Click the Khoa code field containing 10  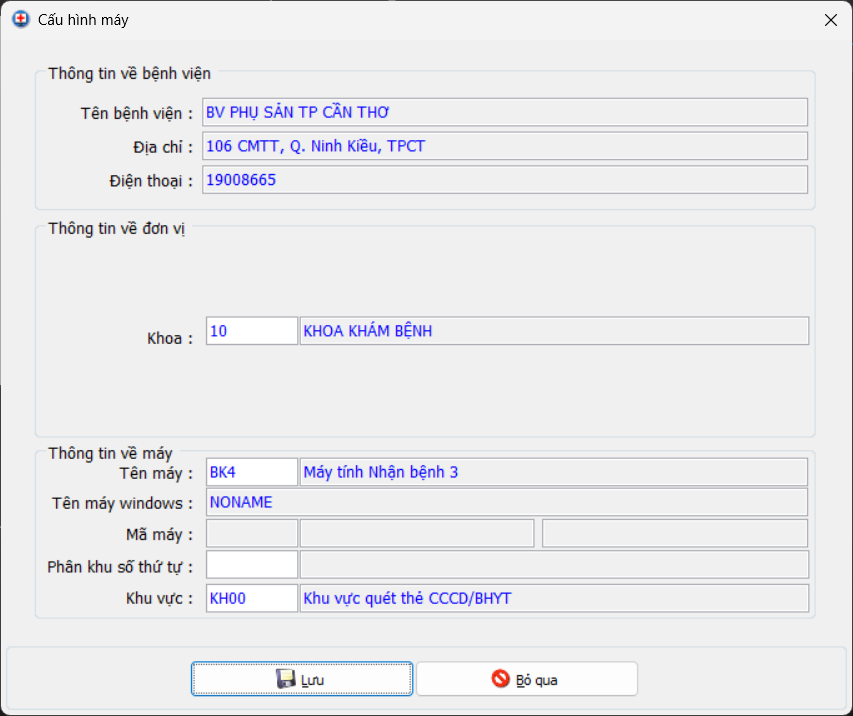tap(252, 331)
